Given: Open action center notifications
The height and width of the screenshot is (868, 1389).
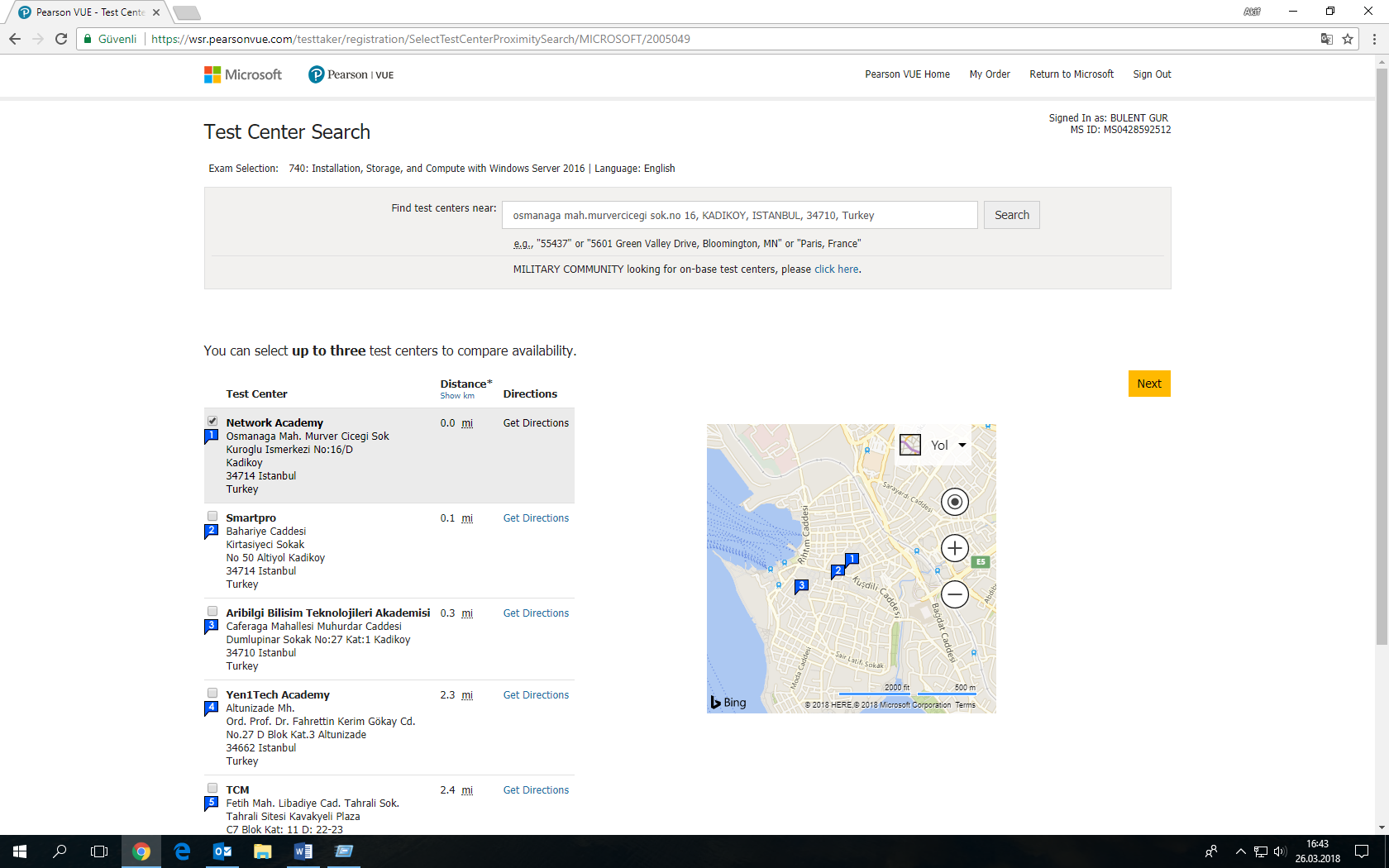Looking at the screenshot, I should (x=1362, y=851).
